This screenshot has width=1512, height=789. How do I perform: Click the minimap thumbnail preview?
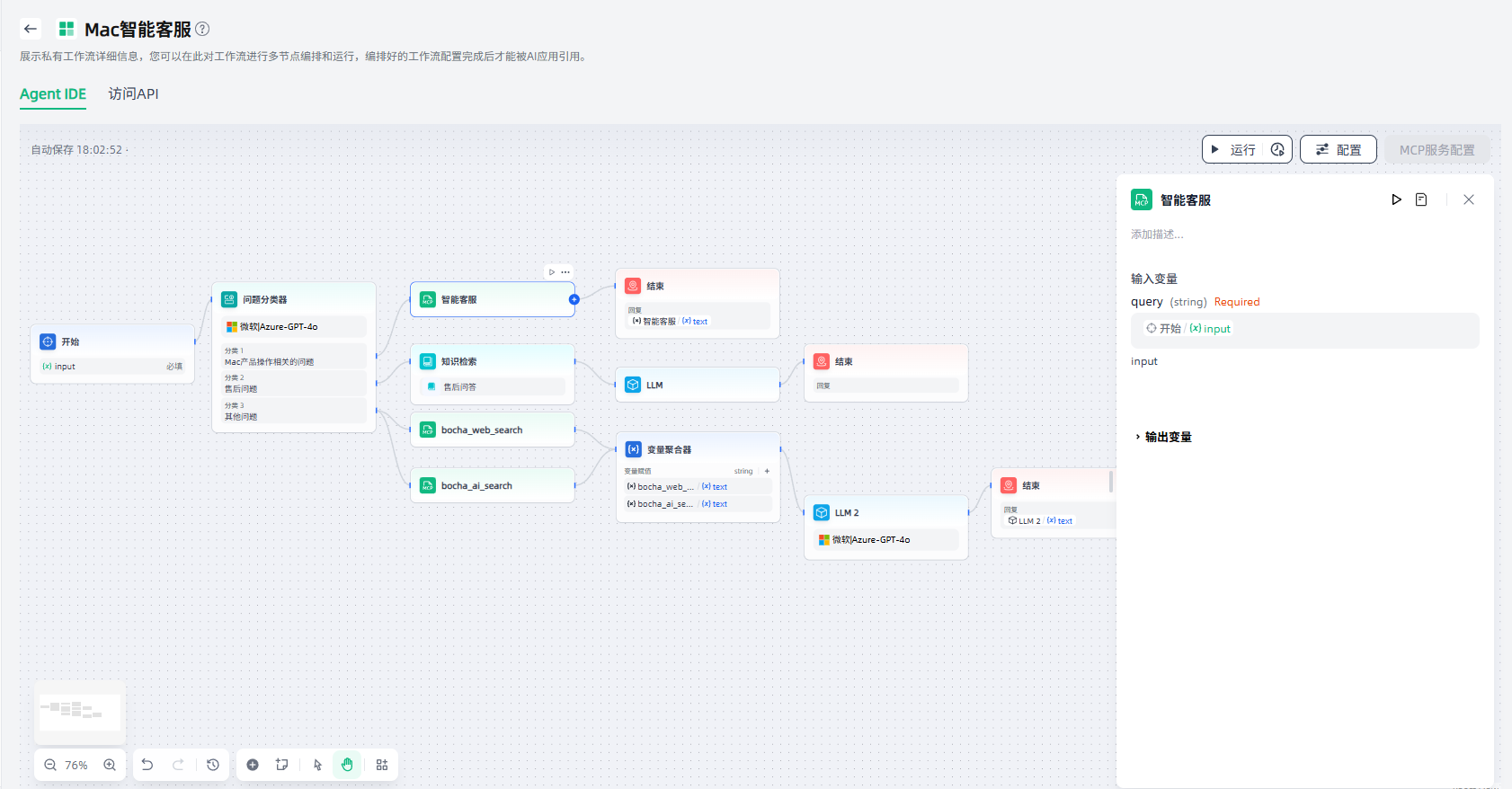point(80,711)
